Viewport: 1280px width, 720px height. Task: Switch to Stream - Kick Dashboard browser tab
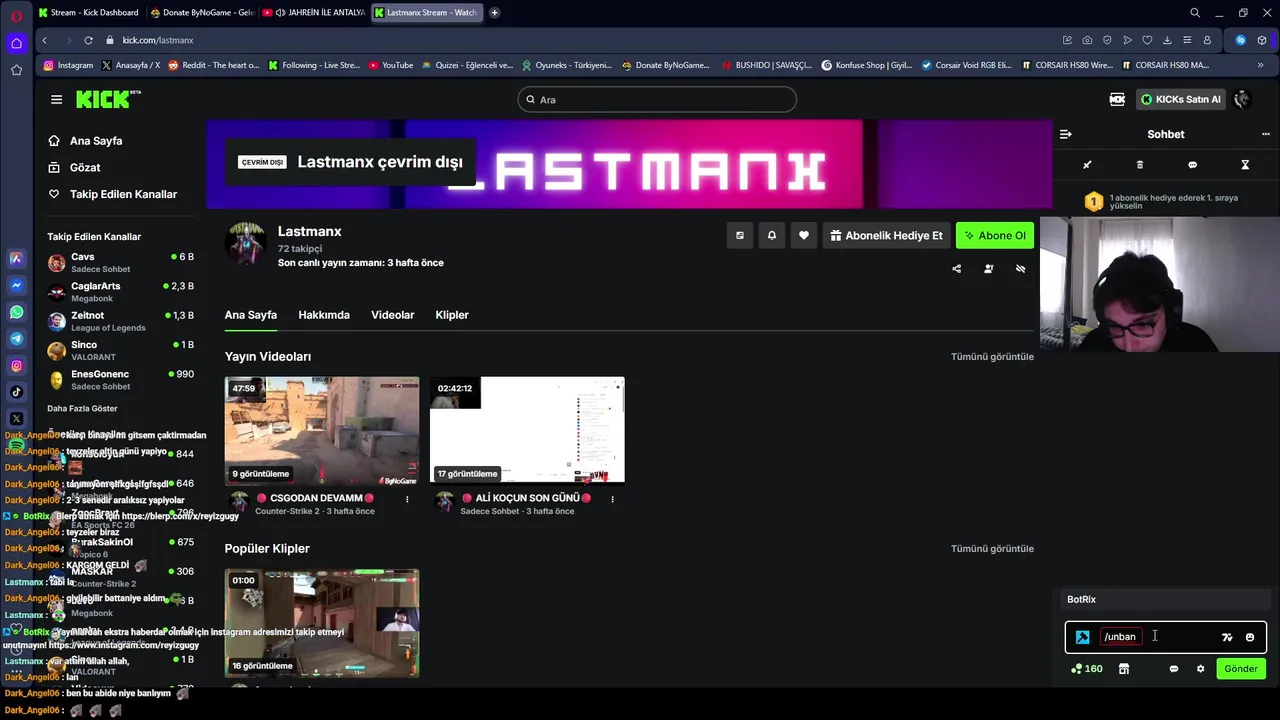88,13
